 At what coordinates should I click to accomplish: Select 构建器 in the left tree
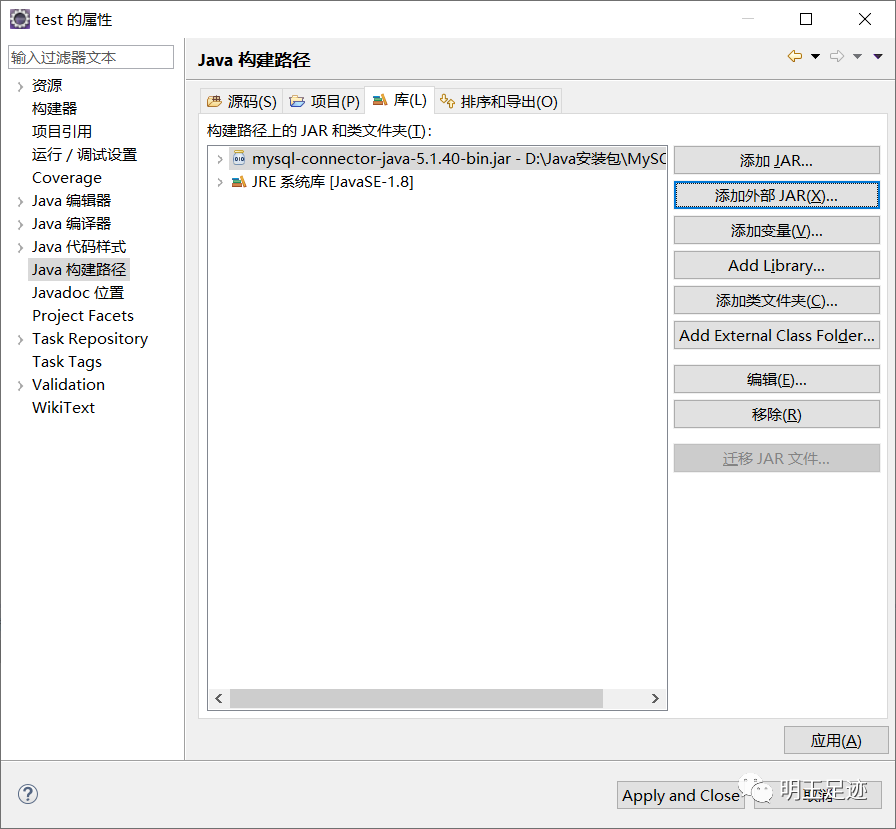(54, 109)
